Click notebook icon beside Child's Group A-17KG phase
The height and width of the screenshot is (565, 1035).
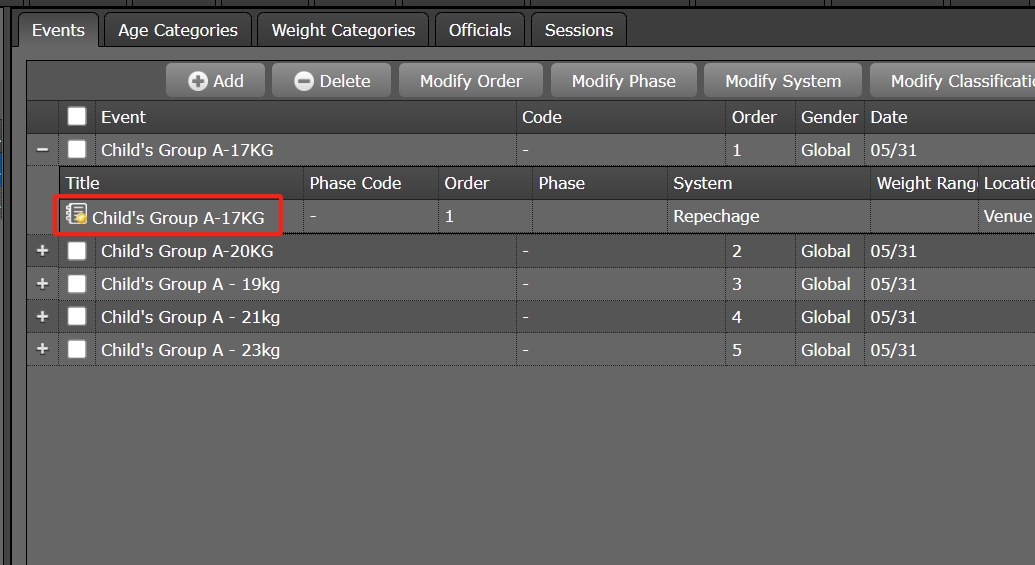(76, 215)
